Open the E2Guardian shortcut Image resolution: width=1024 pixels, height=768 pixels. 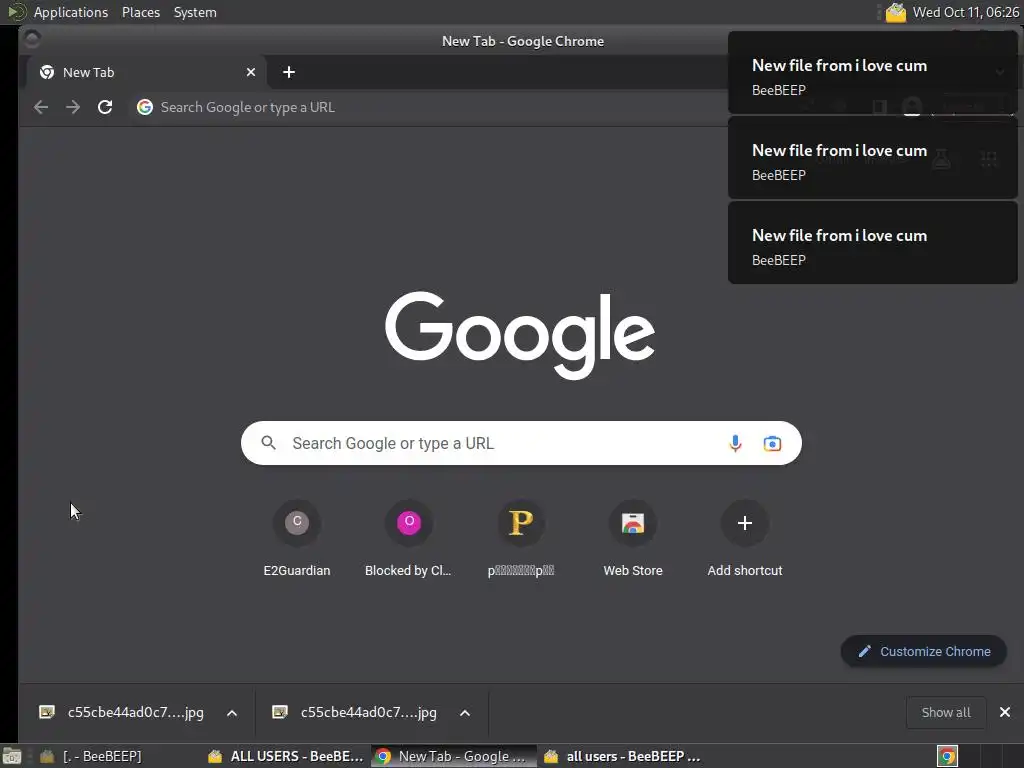[x=297, y=538]
